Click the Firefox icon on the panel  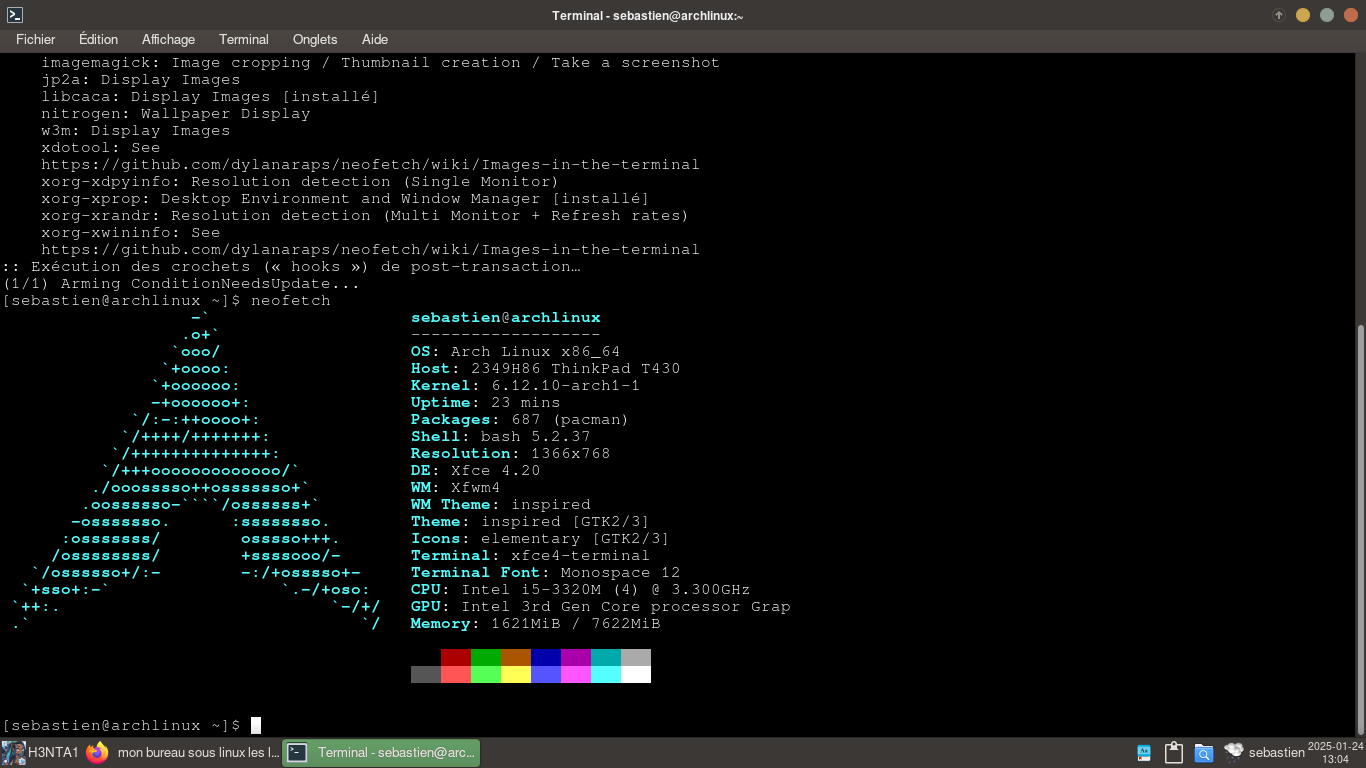point(96,753)
